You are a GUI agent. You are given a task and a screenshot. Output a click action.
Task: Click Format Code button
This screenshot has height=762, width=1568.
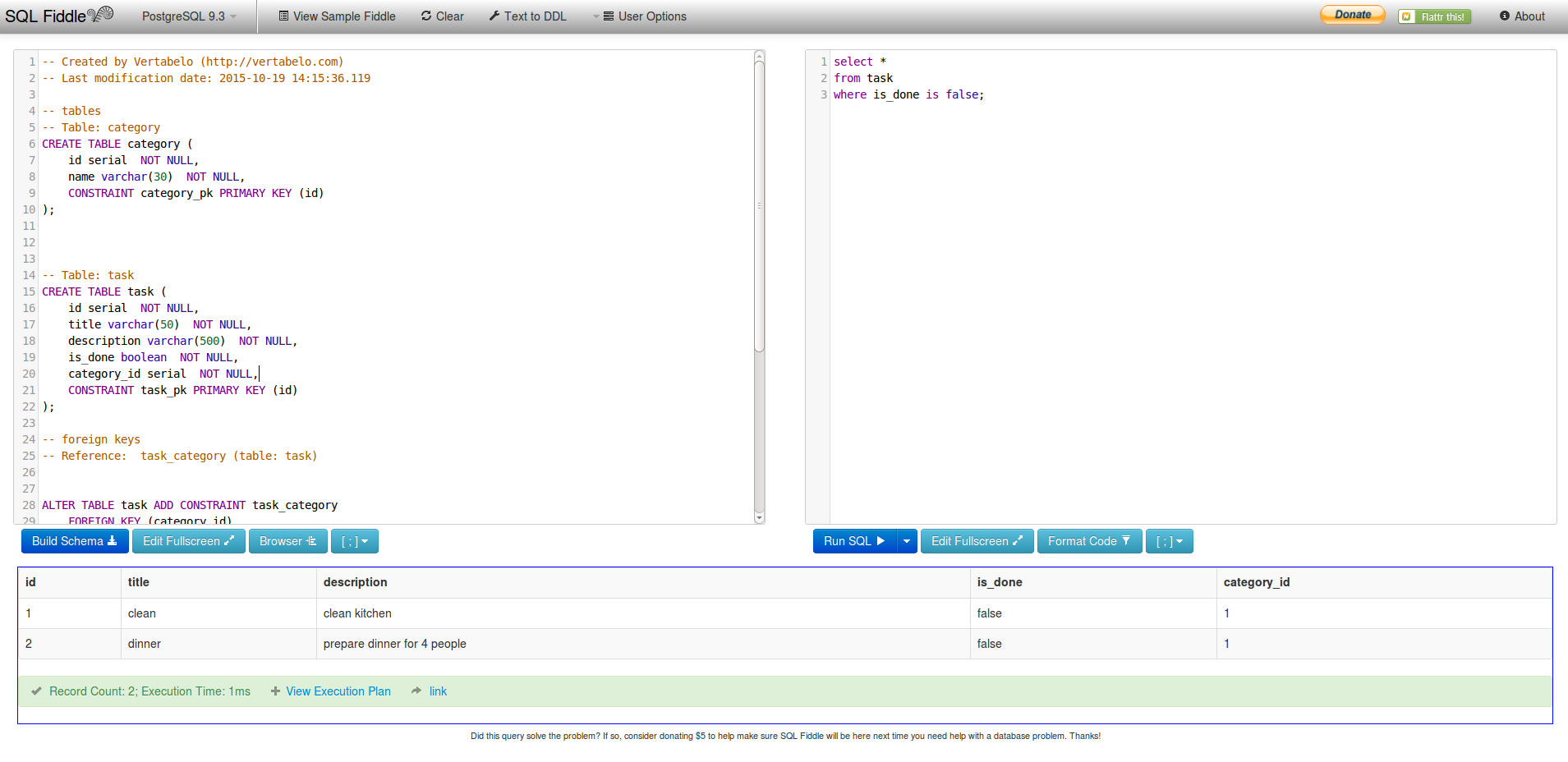point(1089,541)
